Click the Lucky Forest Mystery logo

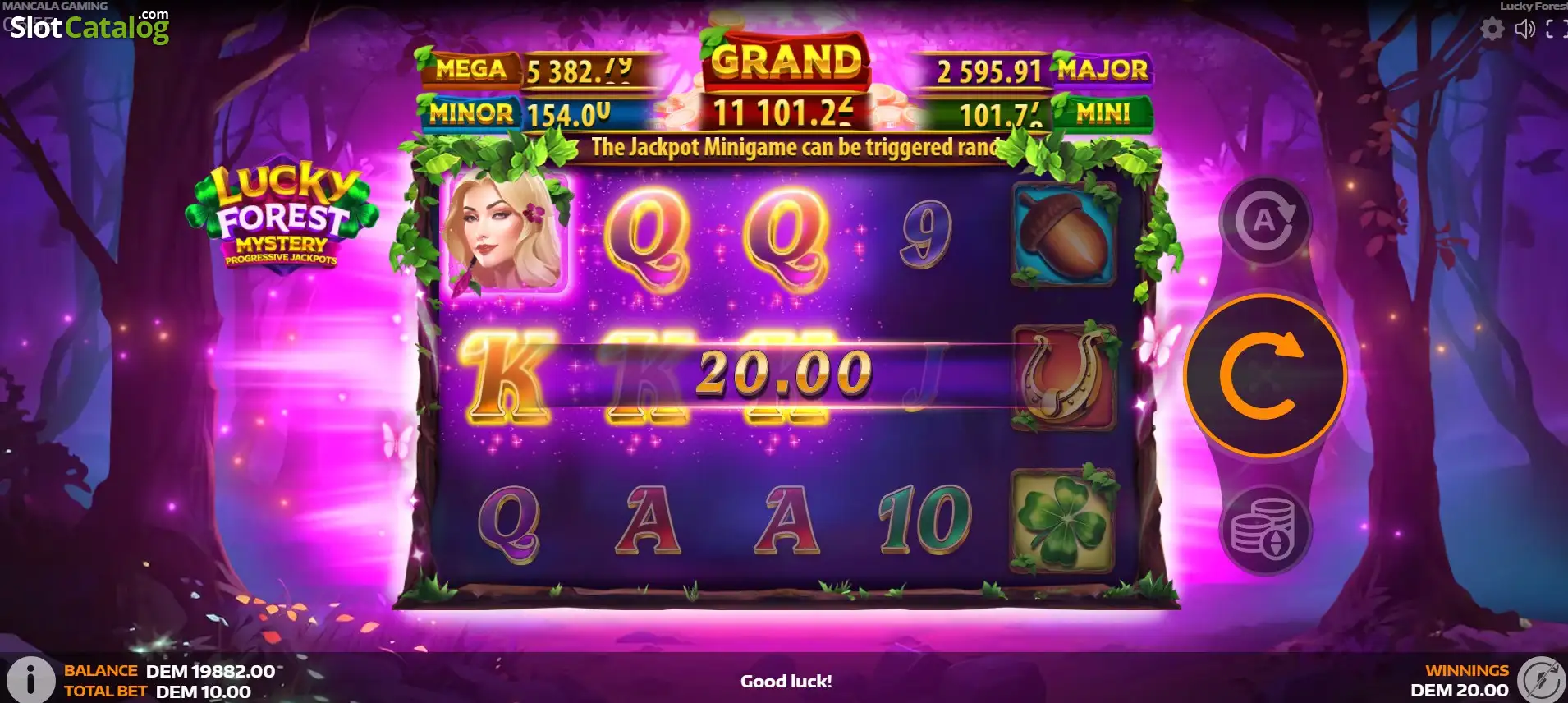[x=282, y=215]
